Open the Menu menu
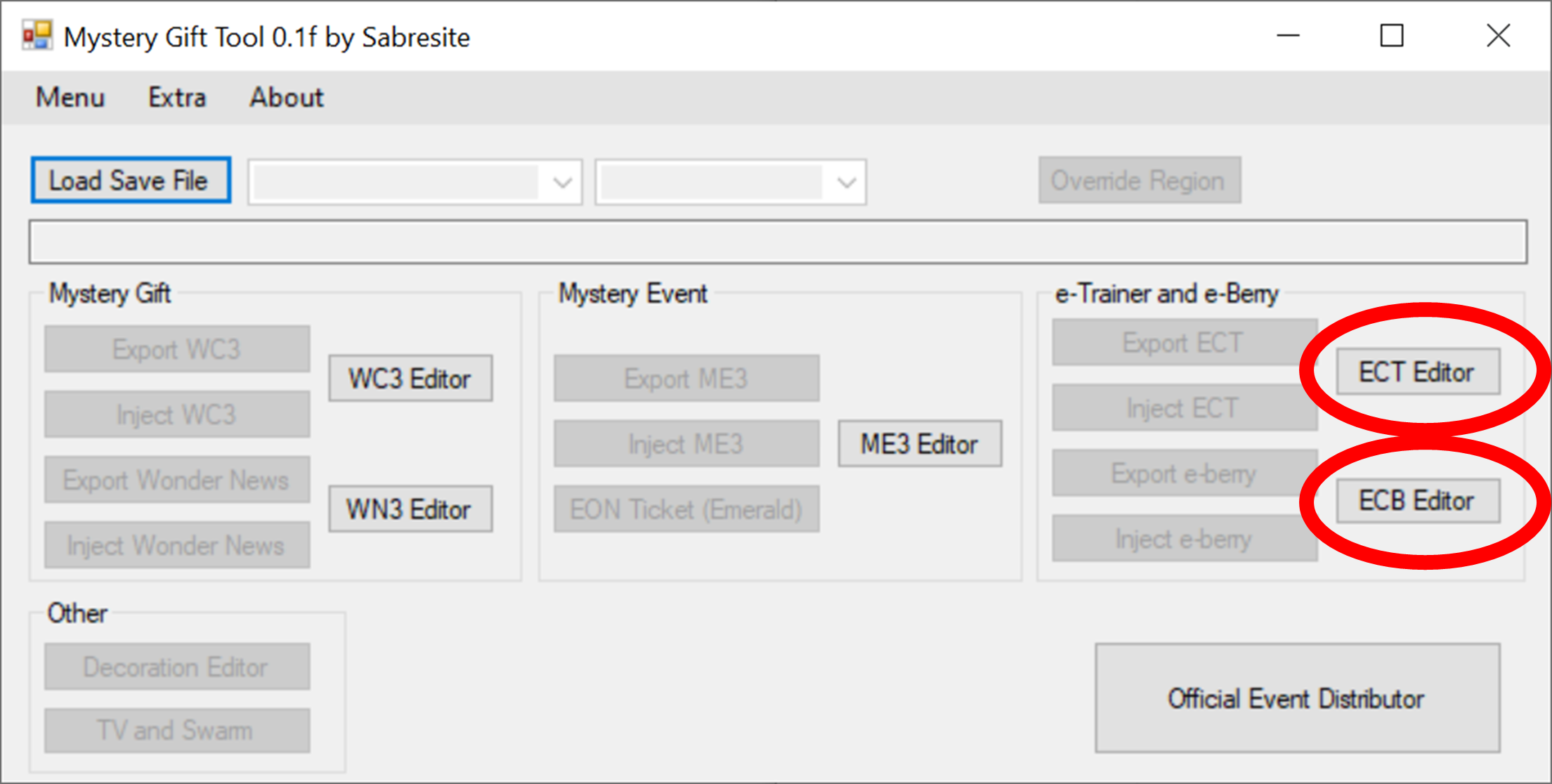This screenshot has height=784, width=1552. pyautogui.click(x=70, y=97)
